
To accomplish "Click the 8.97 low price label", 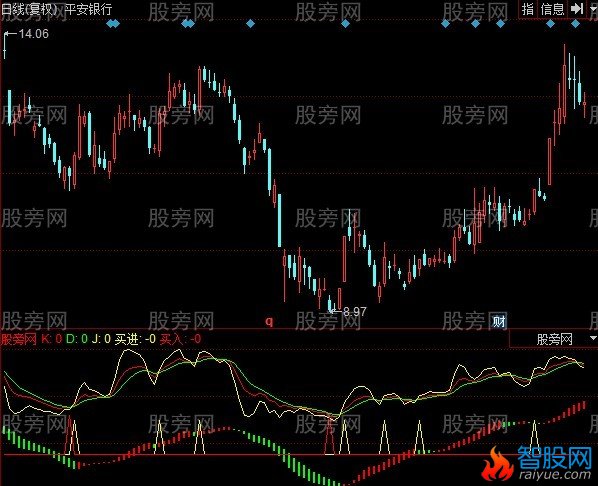I will 354,312.
